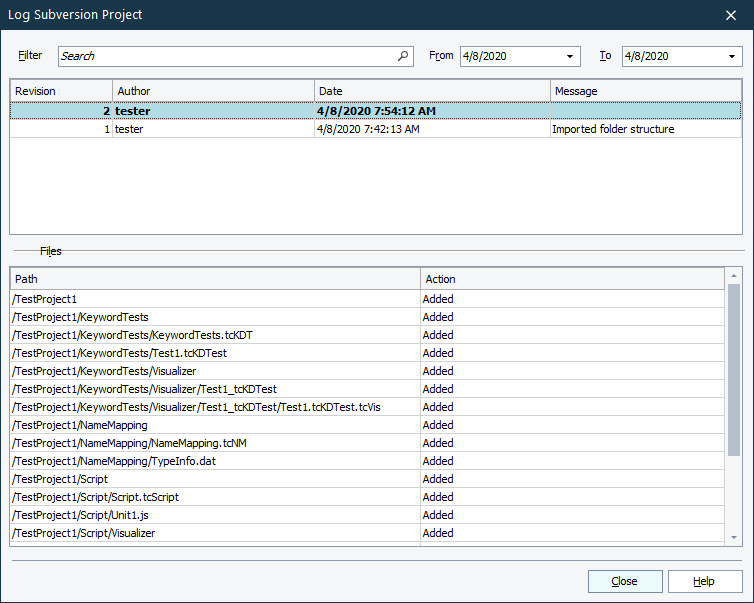Sort by the Message column header

coord(646,91)
